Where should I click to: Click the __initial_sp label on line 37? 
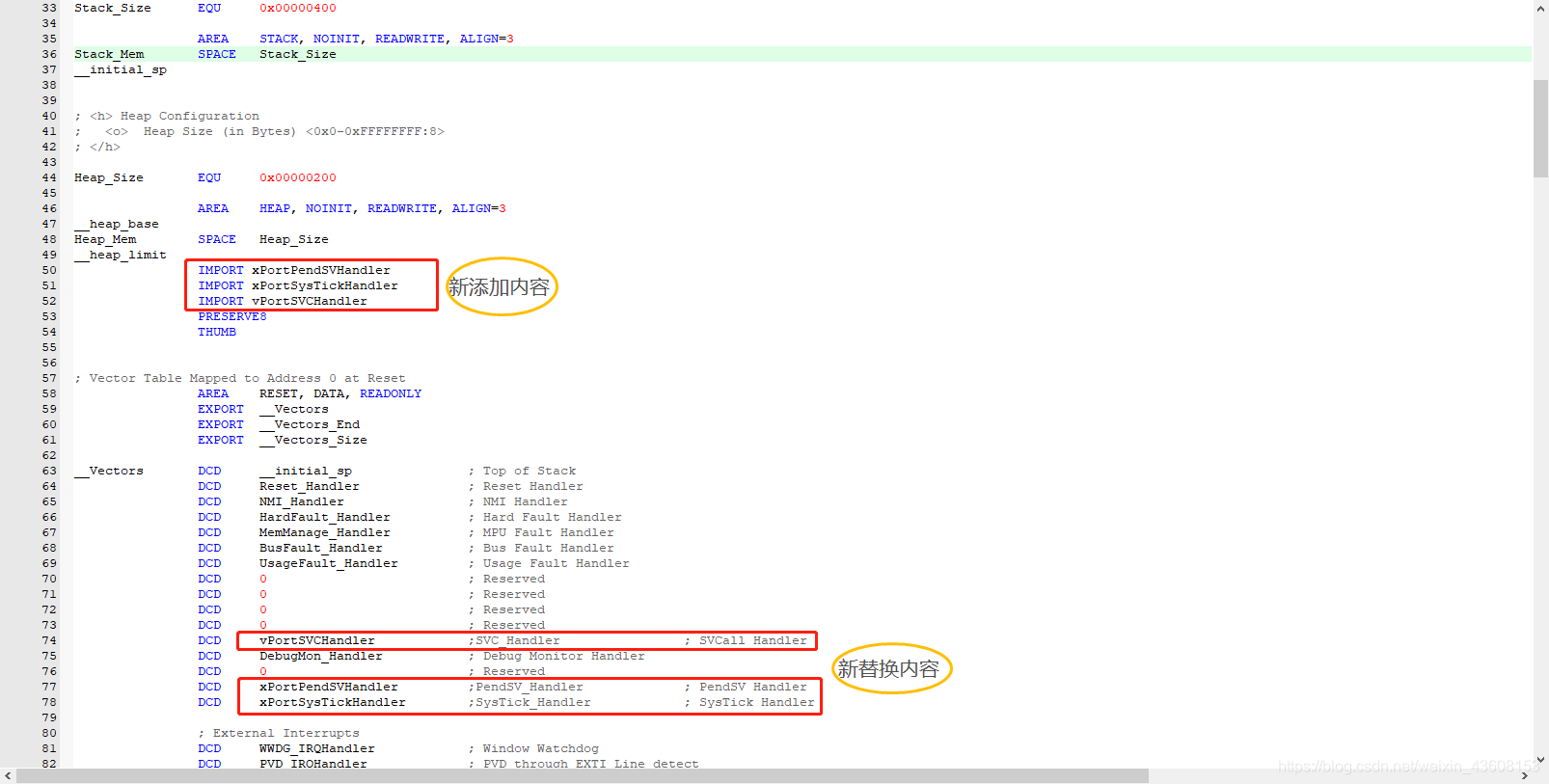(x=121, y=69)
